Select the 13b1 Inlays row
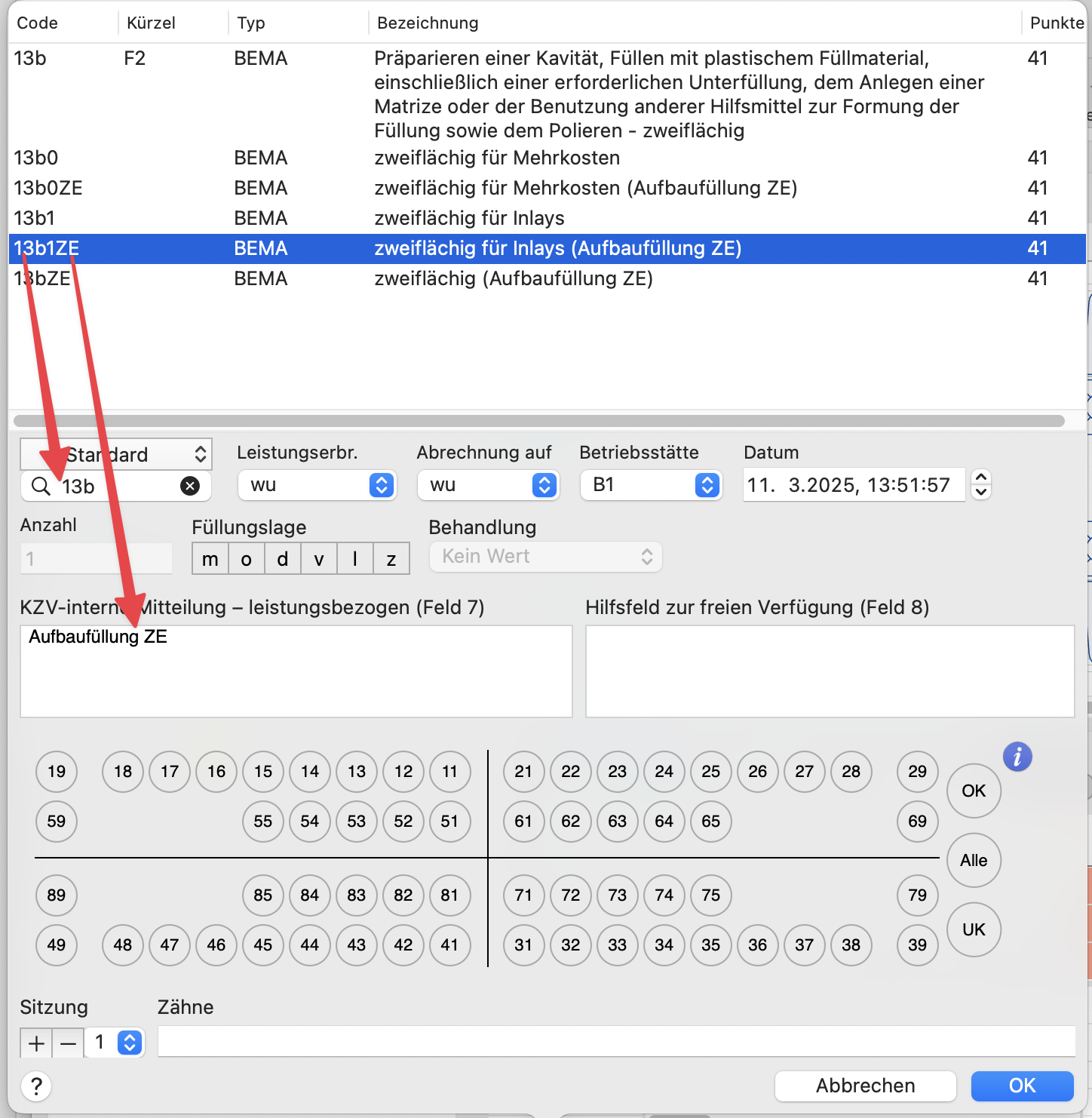This screenshot has height=1118, width=1092. (547, 218)
